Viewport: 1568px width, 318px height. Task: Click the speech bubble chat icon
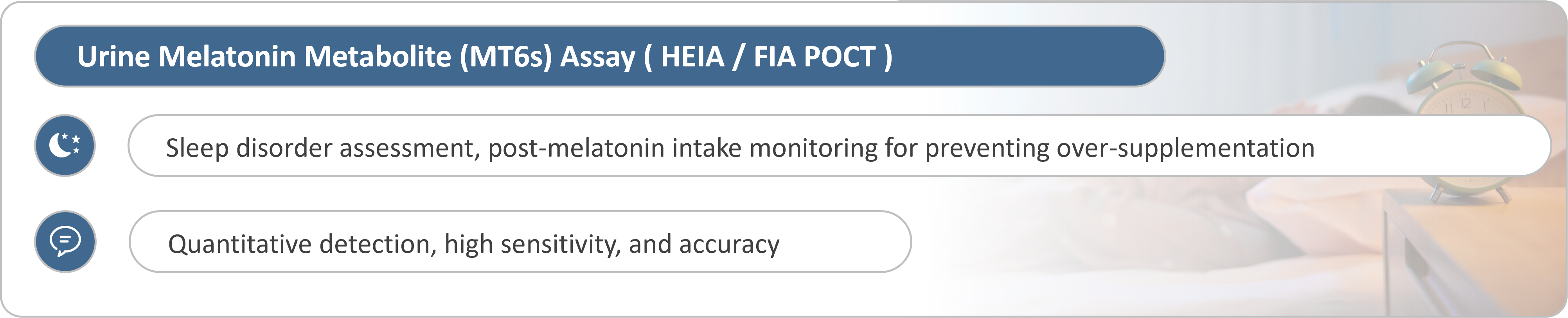pyautogui.click(x=65, y=241)
